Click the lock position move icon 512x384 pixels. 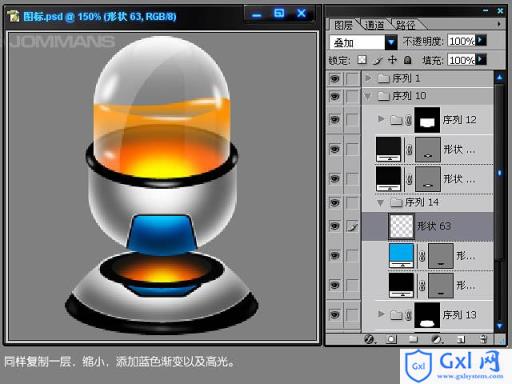pyautogui.click(x=392, y=60)
